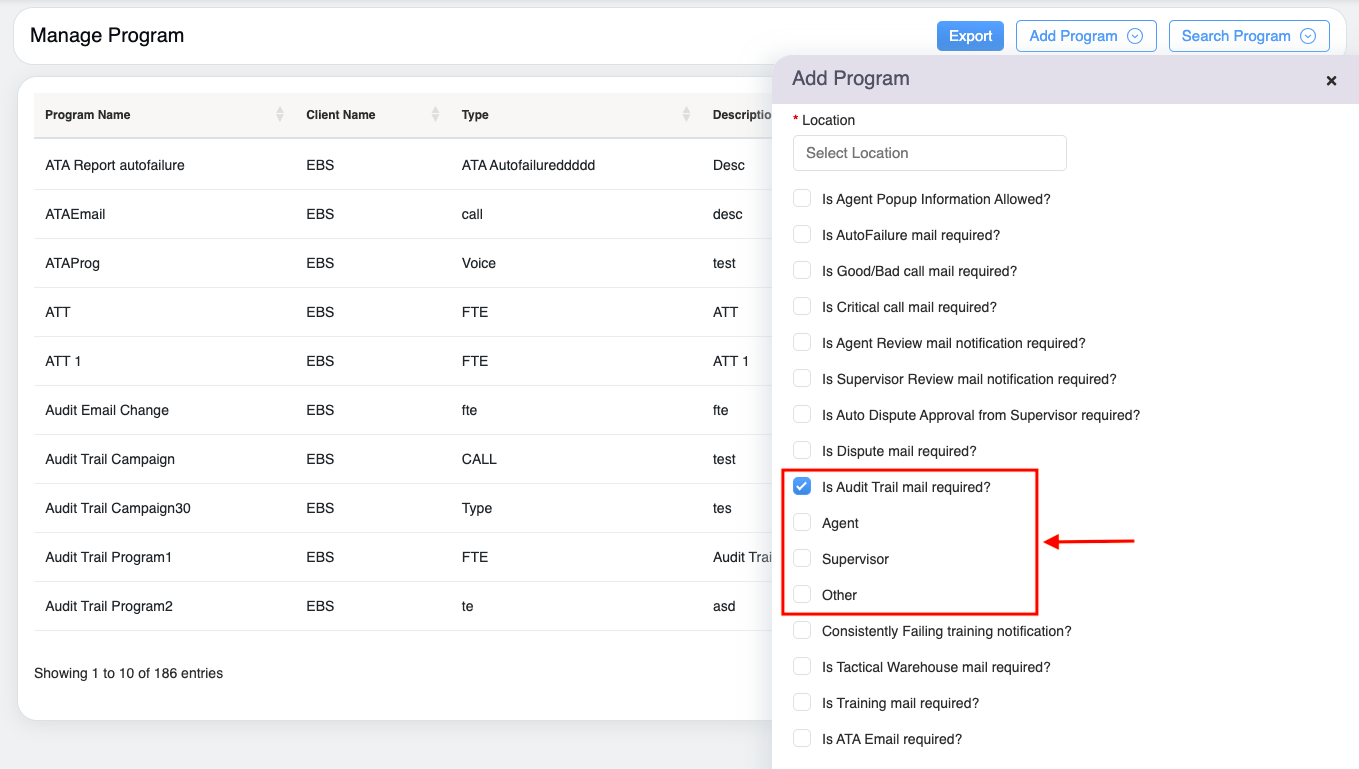Close the Add Program panel
This screenshot has width=1359, height=769.
(1331, 80)
